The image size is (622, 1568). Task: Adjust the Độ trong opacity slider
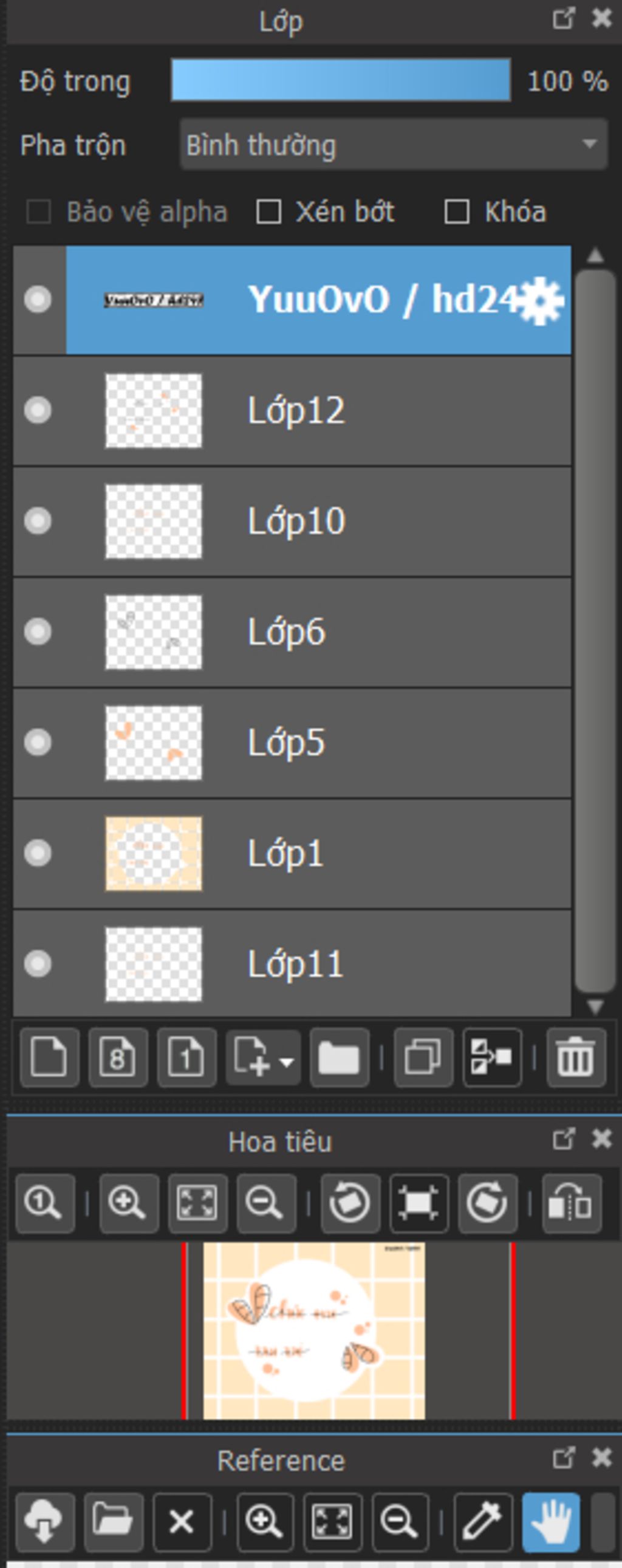(x=340, y=80)
